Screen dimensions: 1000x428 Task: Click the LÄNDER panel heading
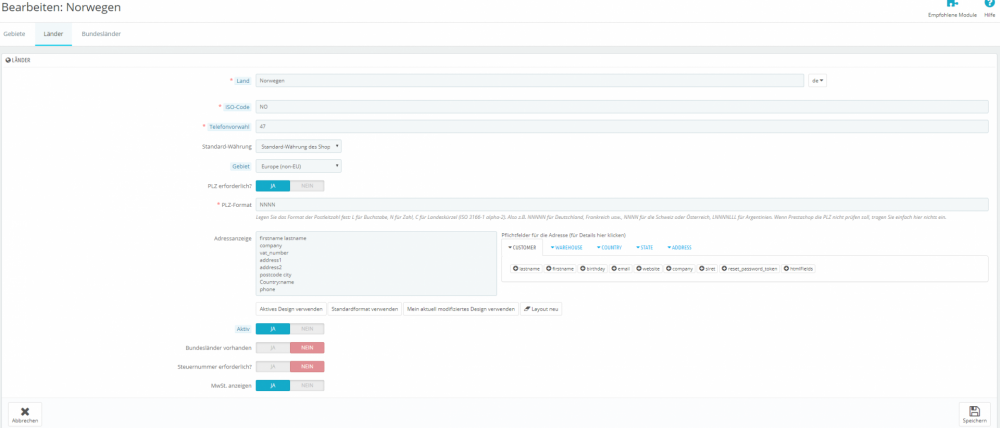(x=18, y=60)
